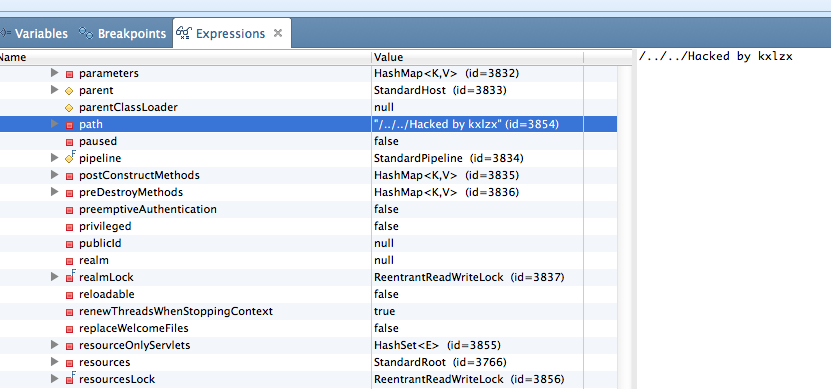Select the reloadable row
Image resolution: width=831 pixels, height=389 pixels.
pos(308,294)
